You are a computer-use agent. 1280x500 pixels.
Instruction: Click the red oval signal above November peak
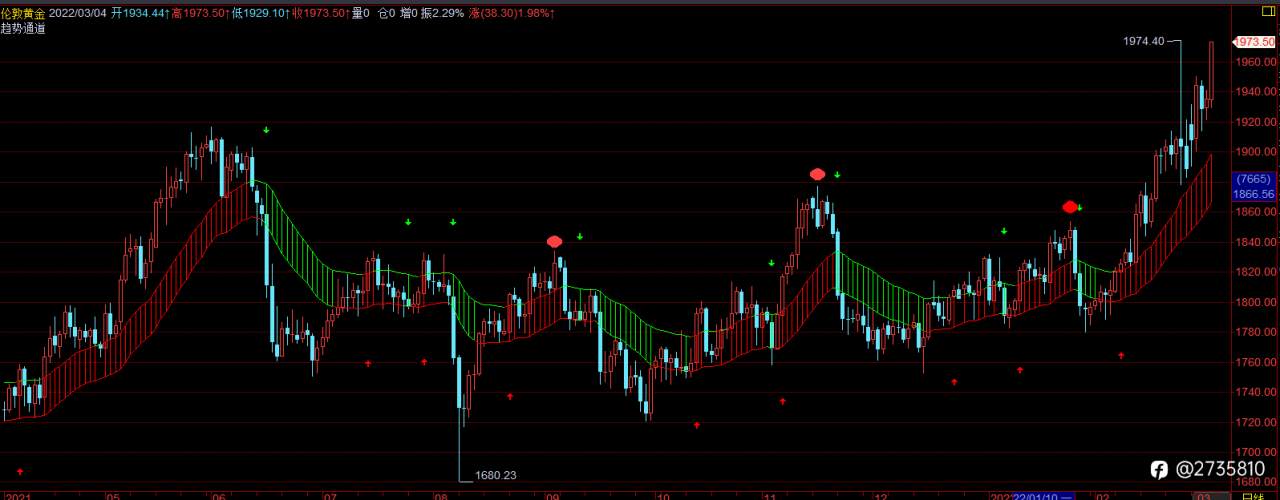[818, 174]
